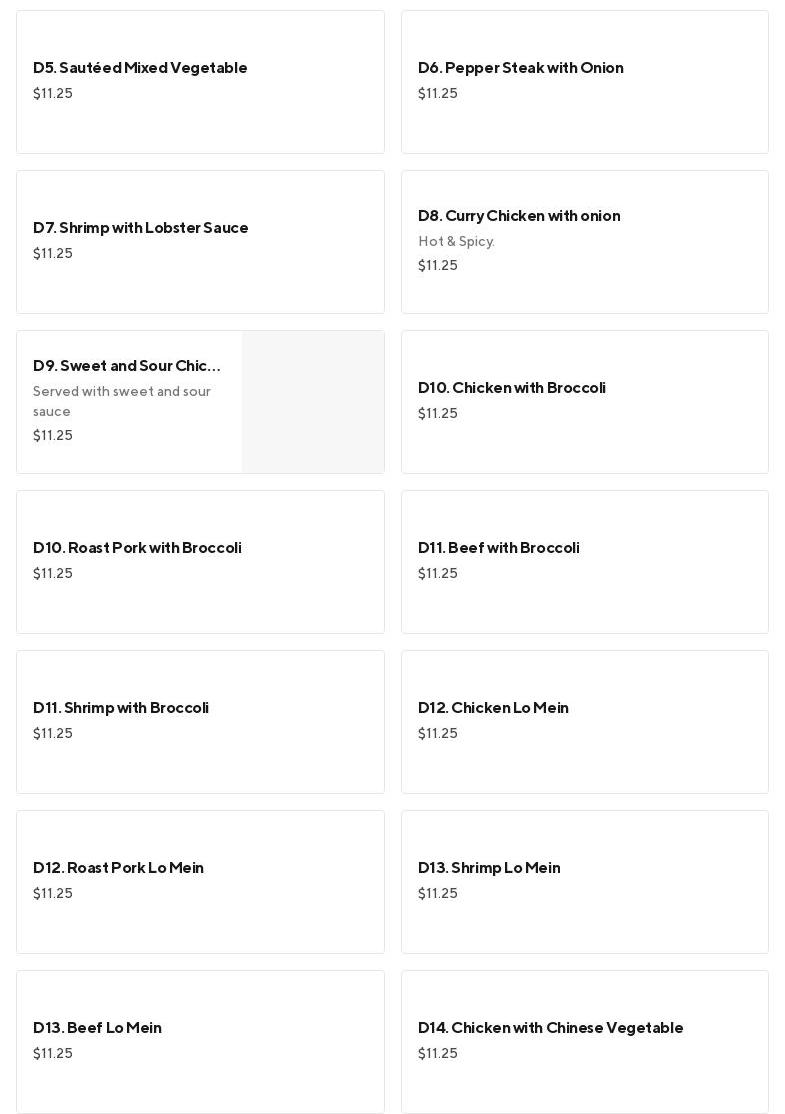Screen dimensions: 785x1114
Task: Choose D11. Beef with Broccoli
Action: click(x=499, y=548)
